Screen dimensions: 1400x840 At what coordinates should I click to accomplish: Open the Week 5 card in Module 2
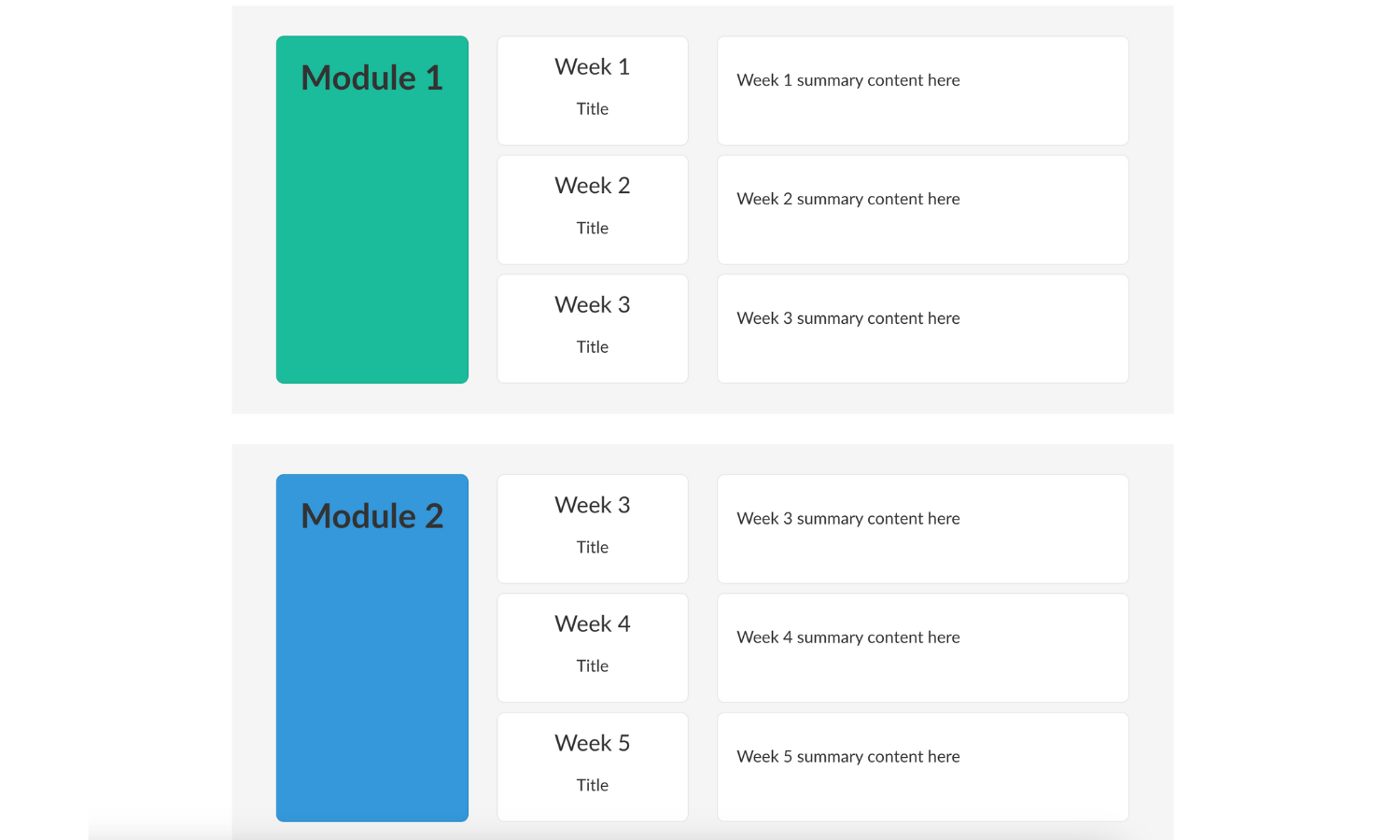tap(592, 766)
